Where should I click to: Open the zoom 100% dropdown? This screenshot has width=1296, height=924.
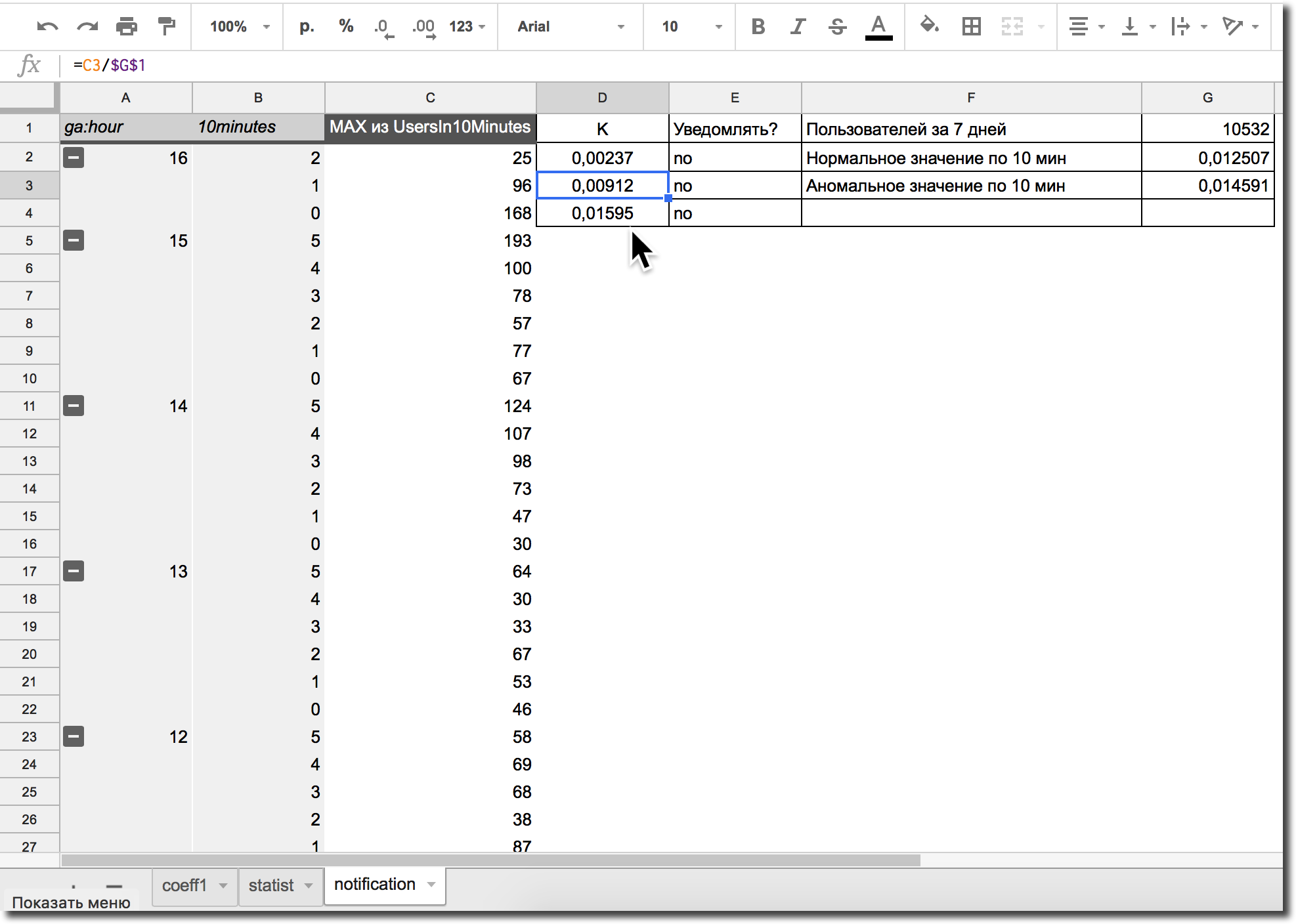pos(240,27)
